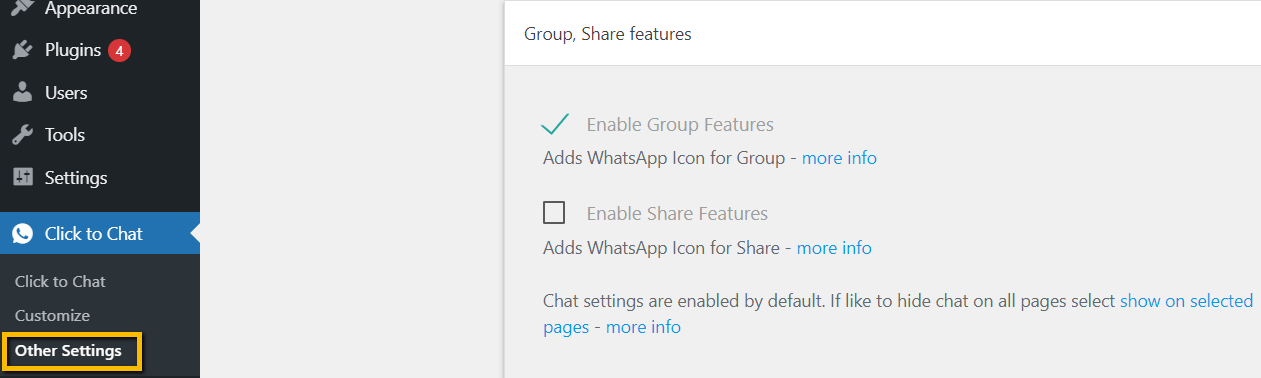Select the Customize submenu item
Viewport: 1261px width, 378px height.
pos(52,316)
